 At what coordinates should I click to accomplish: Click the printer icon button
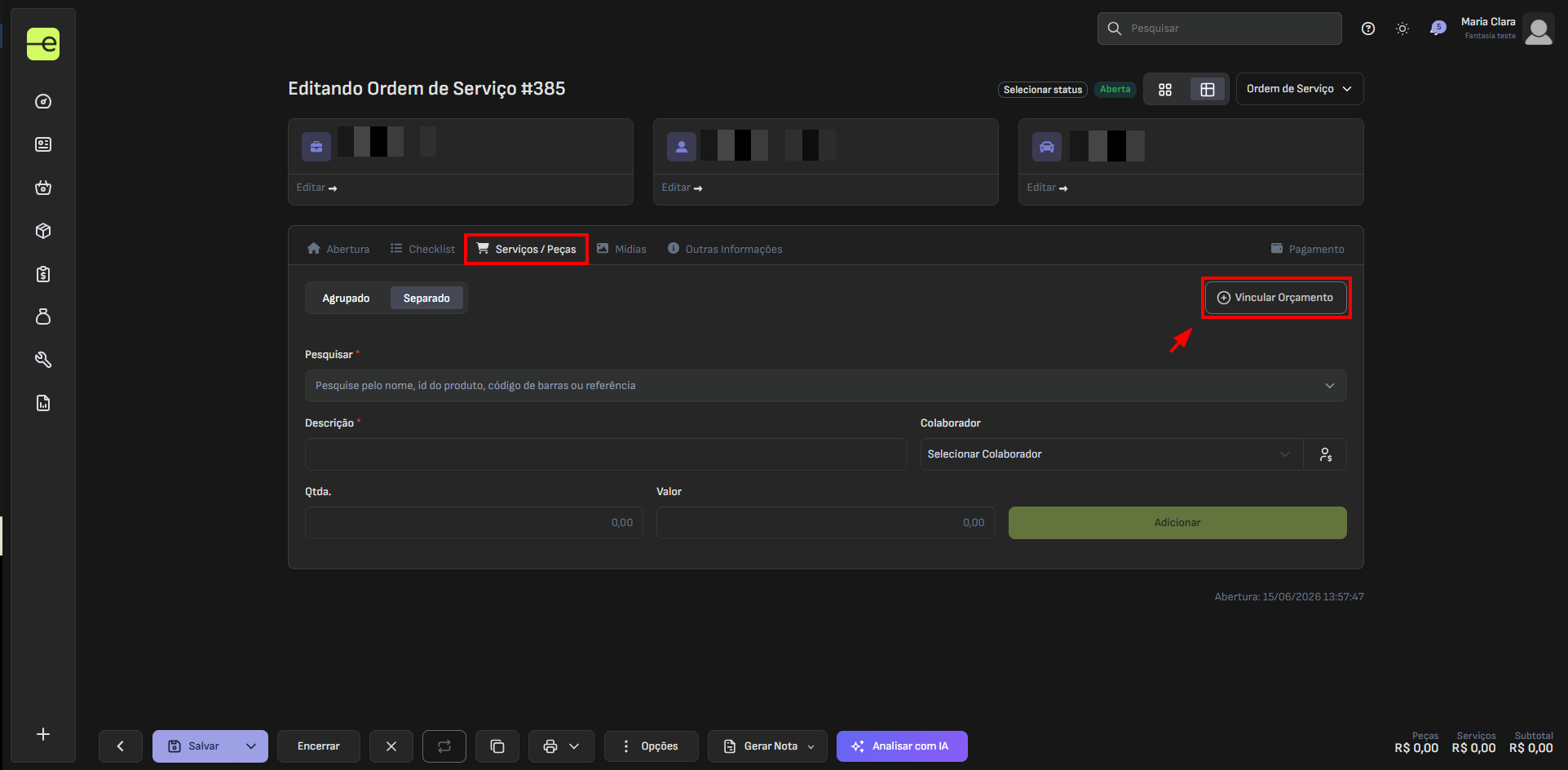click(x=550, y=746)
